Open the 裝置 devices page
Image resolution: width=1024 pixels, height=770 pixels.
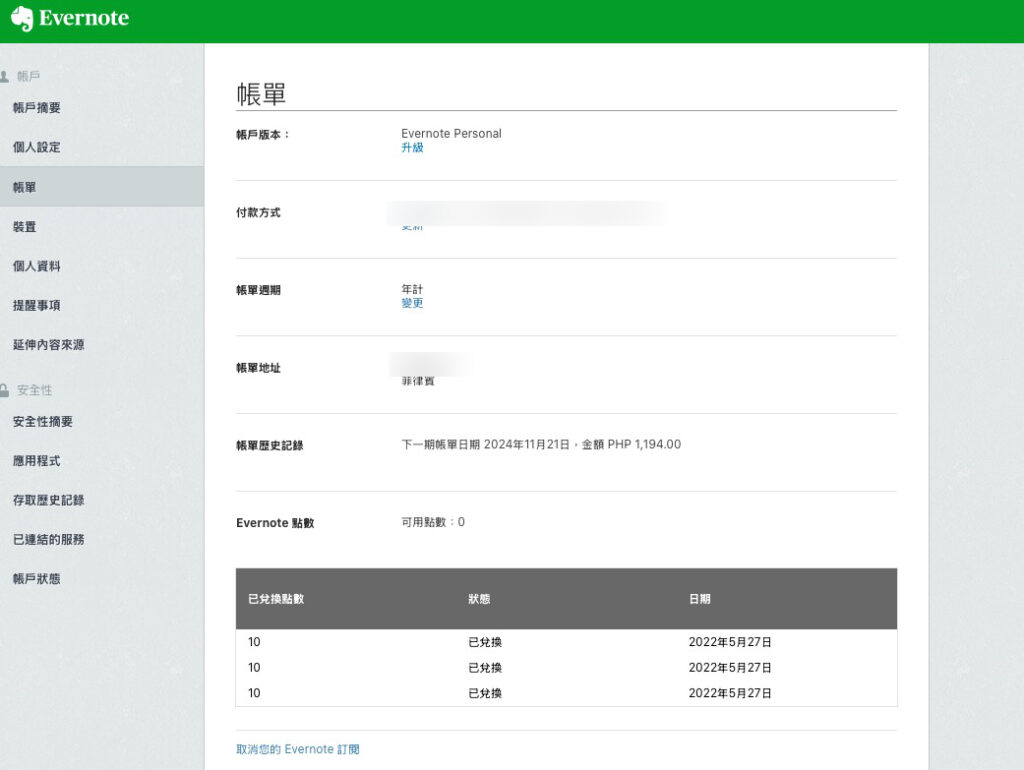[26, 226]
